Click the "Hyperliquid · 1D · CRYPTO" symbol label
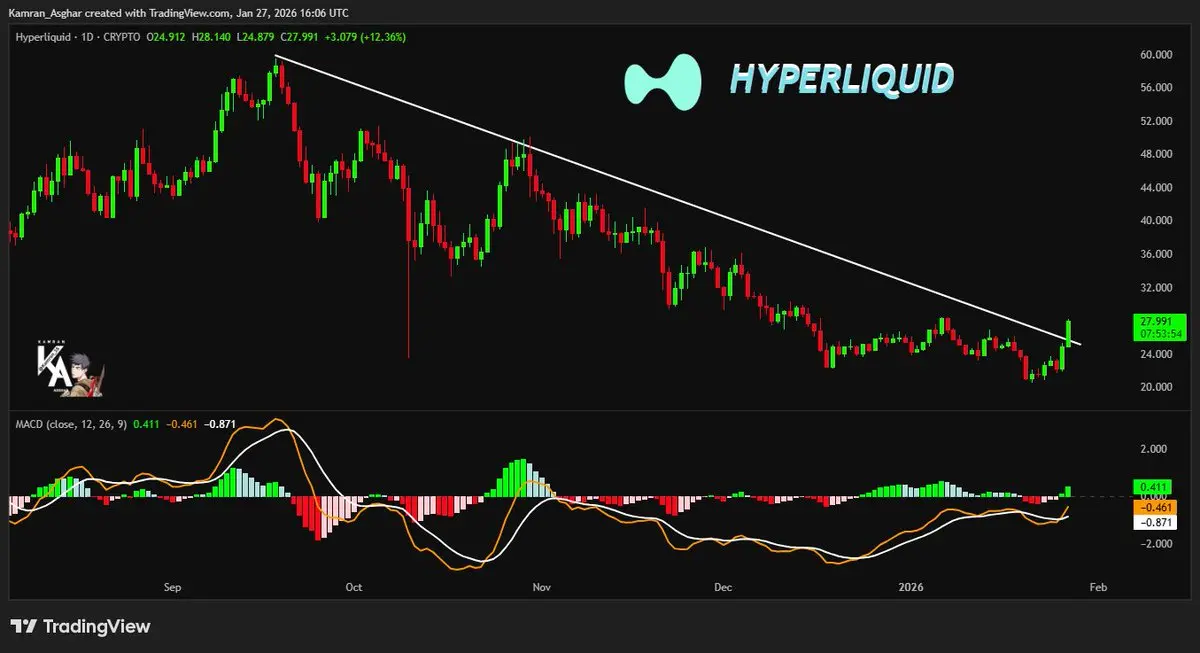Screen dimensions: 1200x653 point(76,37)
